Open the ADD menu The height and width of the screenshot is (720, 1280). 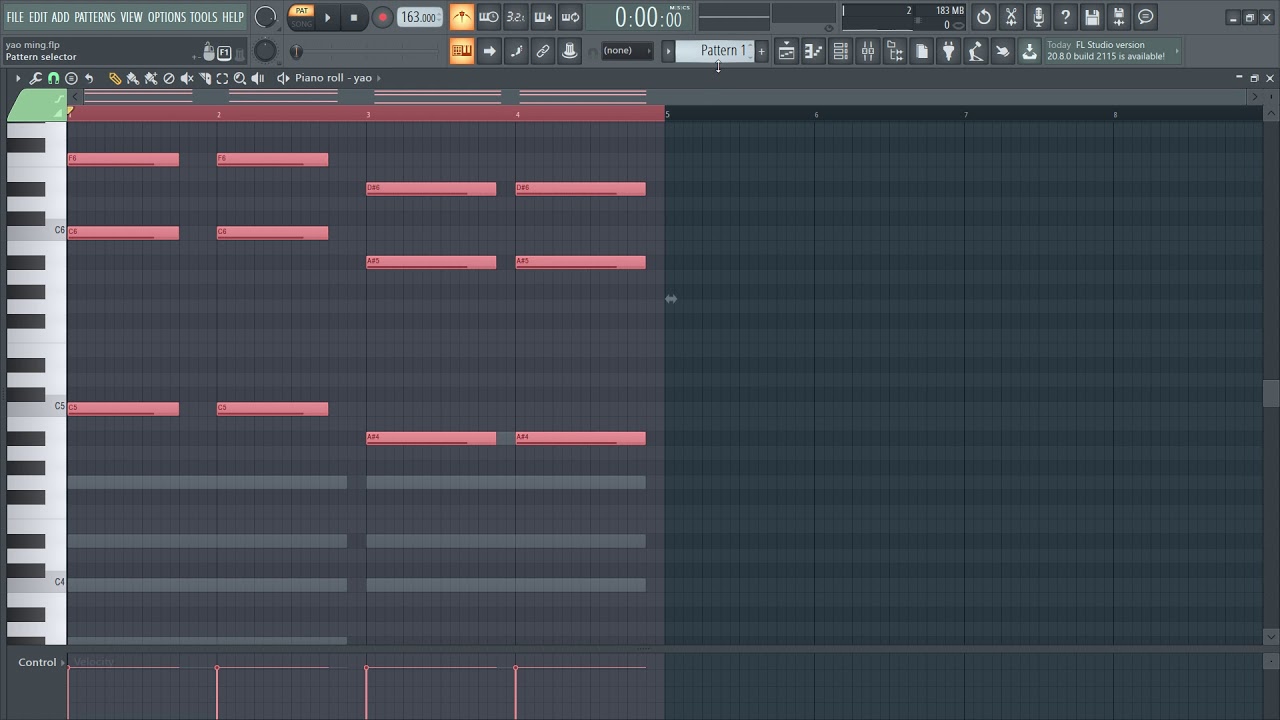click(x=61, y=17)
